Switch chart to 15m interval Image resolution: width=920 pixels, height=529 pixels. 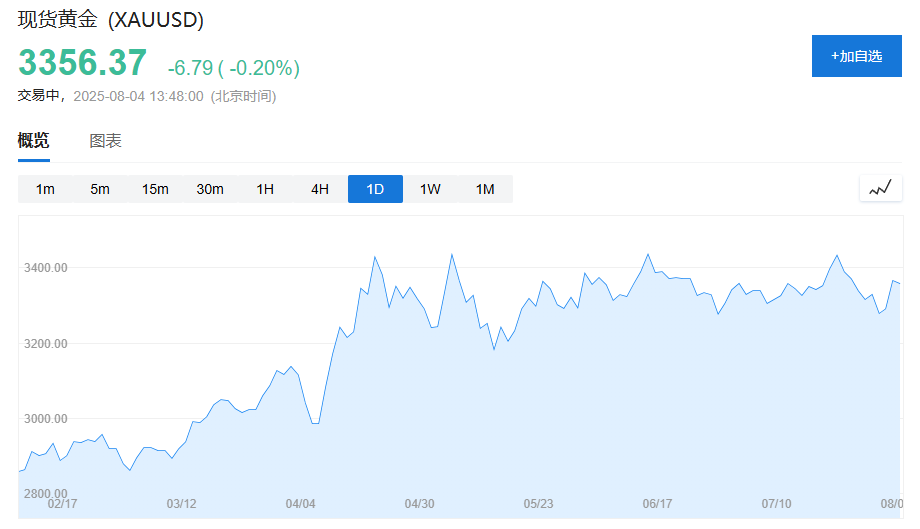pos(155,189)
